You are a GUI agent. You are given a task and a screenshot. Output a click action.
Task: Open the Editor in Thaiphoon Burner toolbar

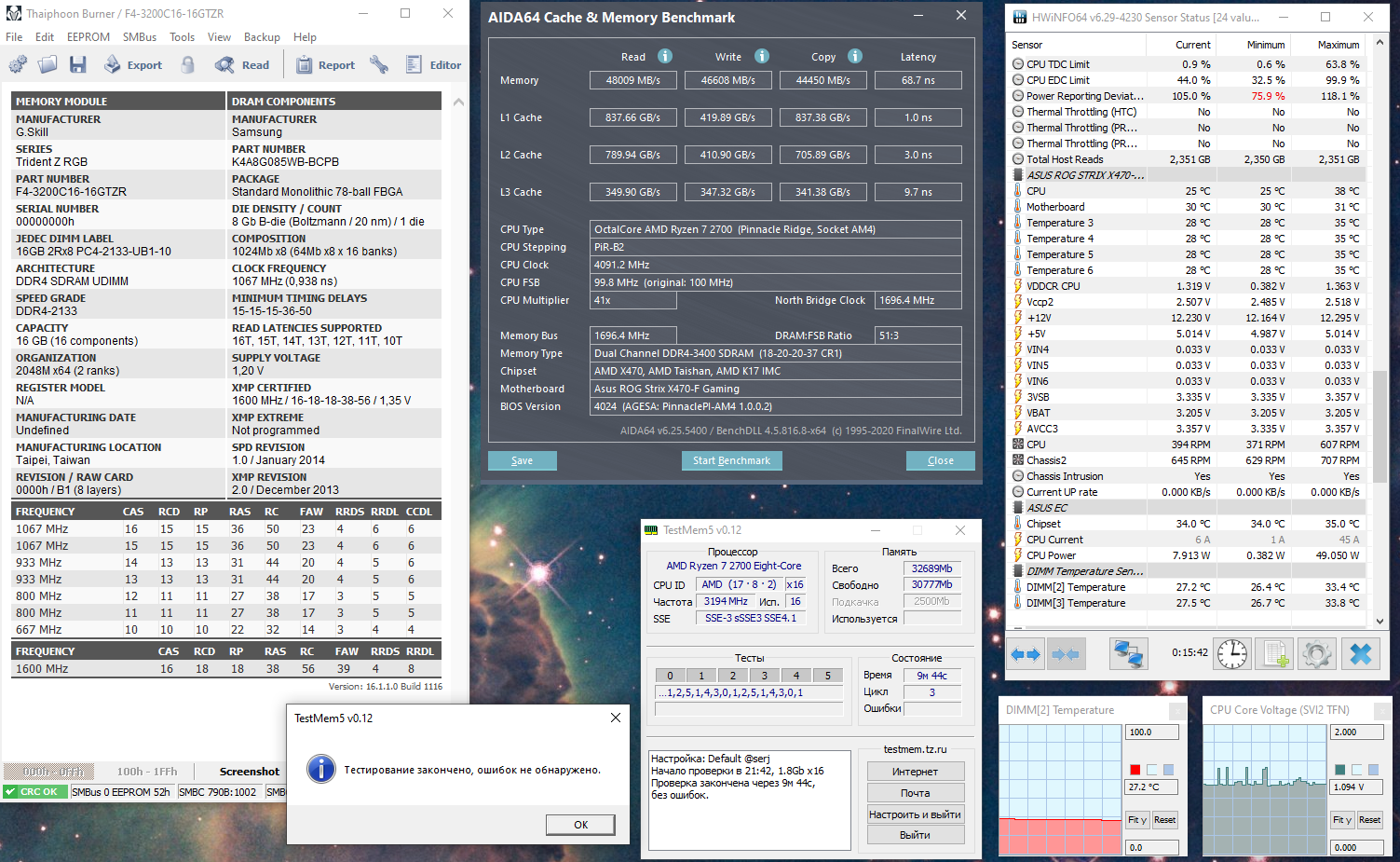(433, 64)
